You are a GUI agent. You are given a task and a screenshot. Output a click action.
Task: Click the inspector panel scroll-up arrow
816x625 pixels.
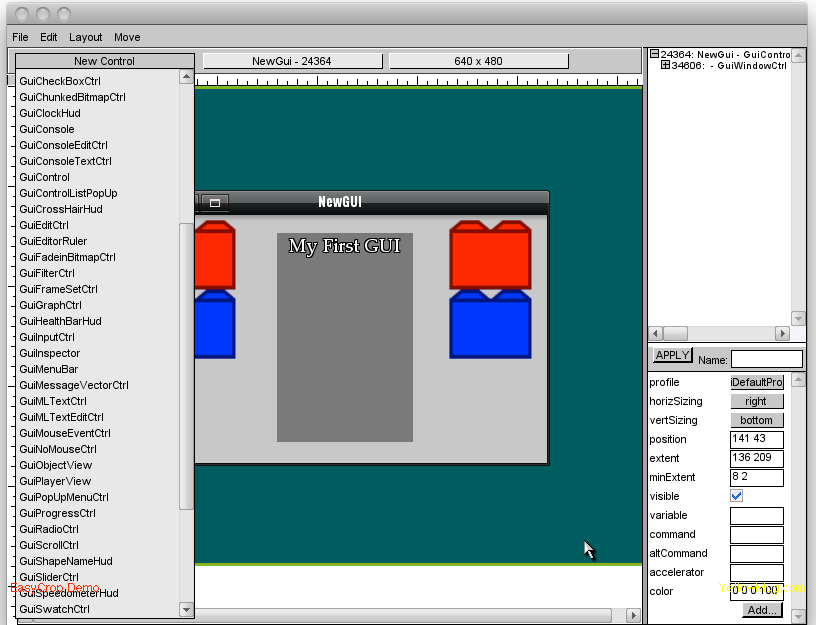[797, 380]
